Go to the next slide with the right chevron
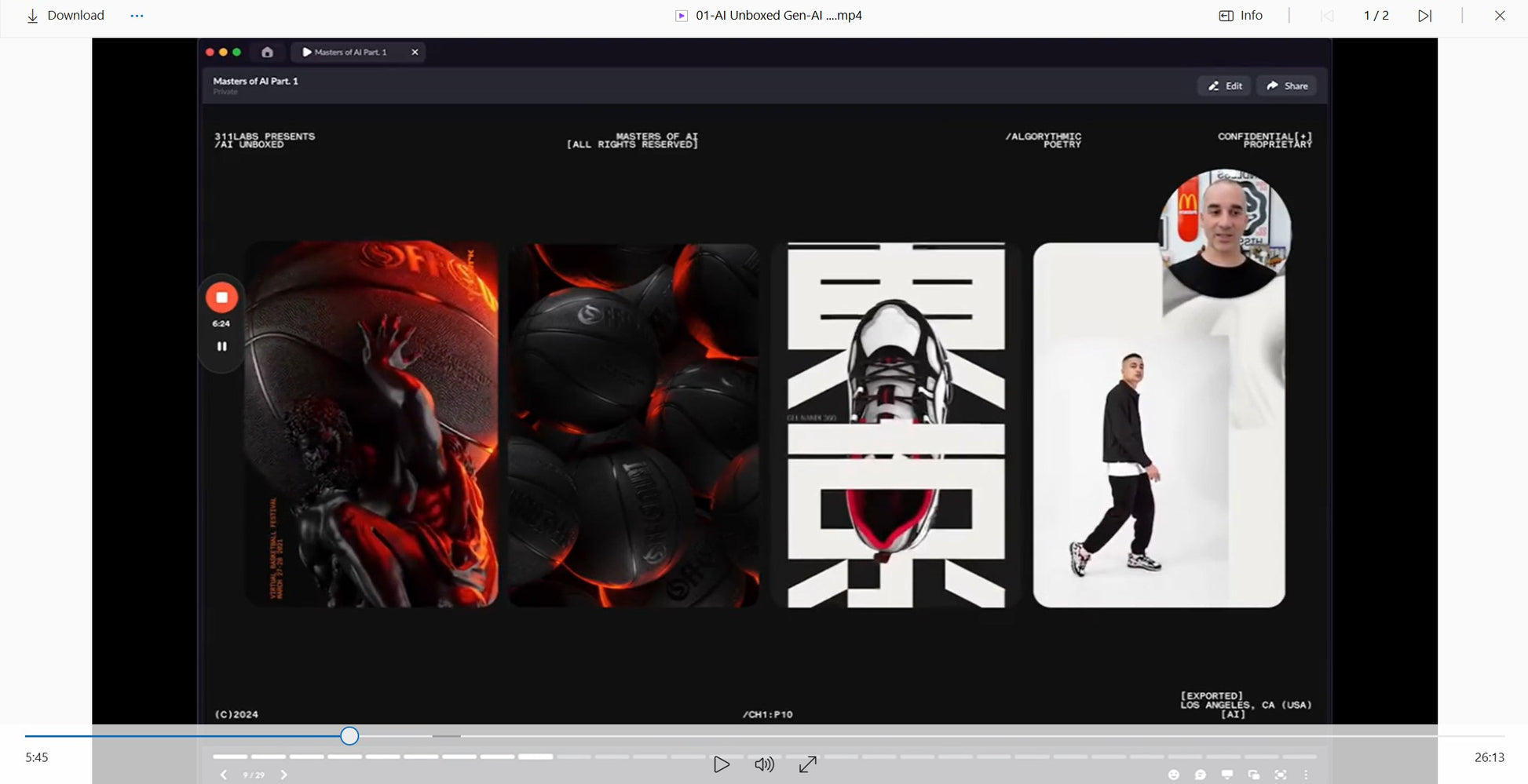1528x784 pixels. pos(283,775)
